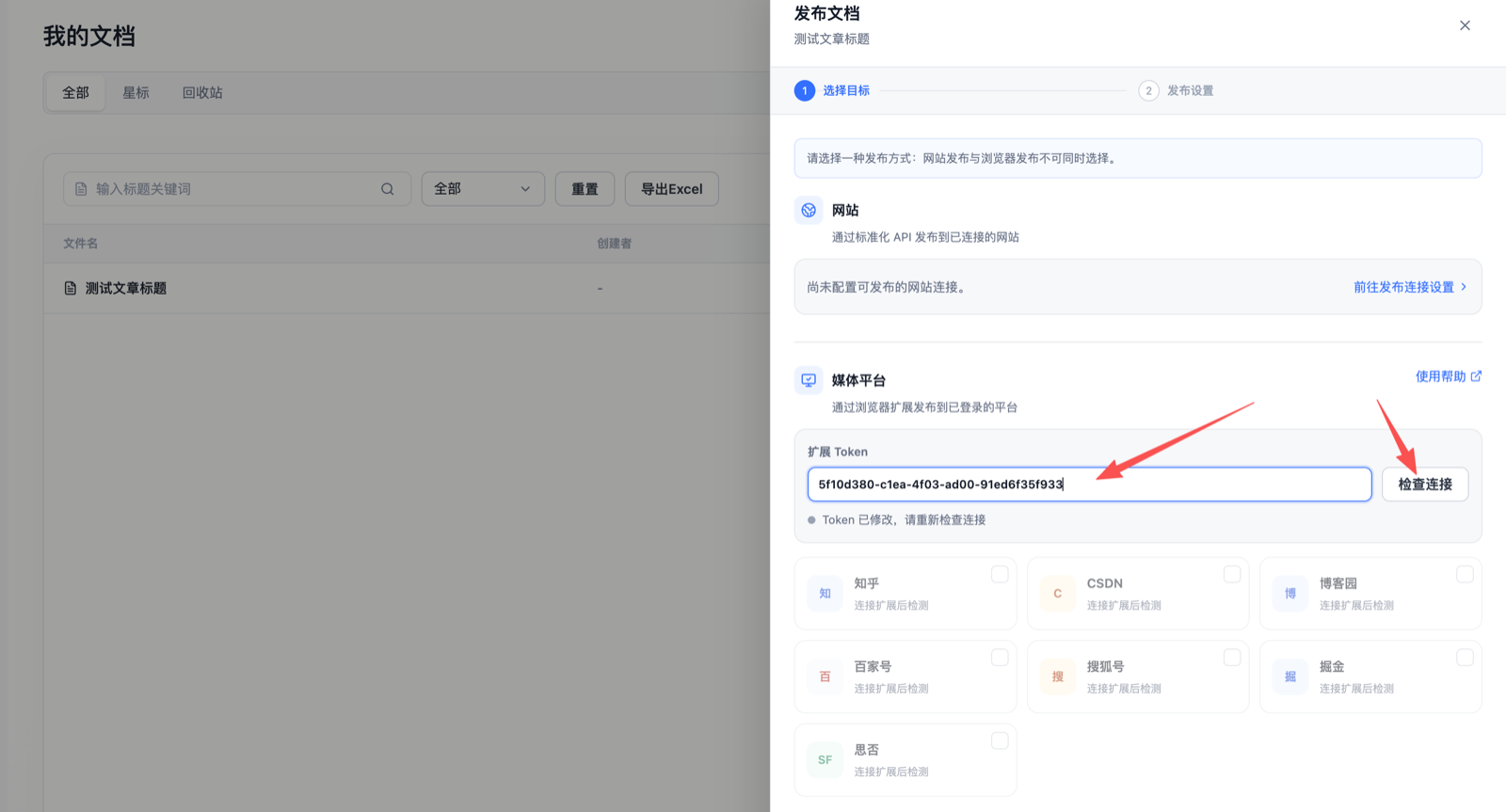Click the 思否 SF platform icon
Image resolution: width=1506 pixels, height=812 pixels.
pos(825,760)
